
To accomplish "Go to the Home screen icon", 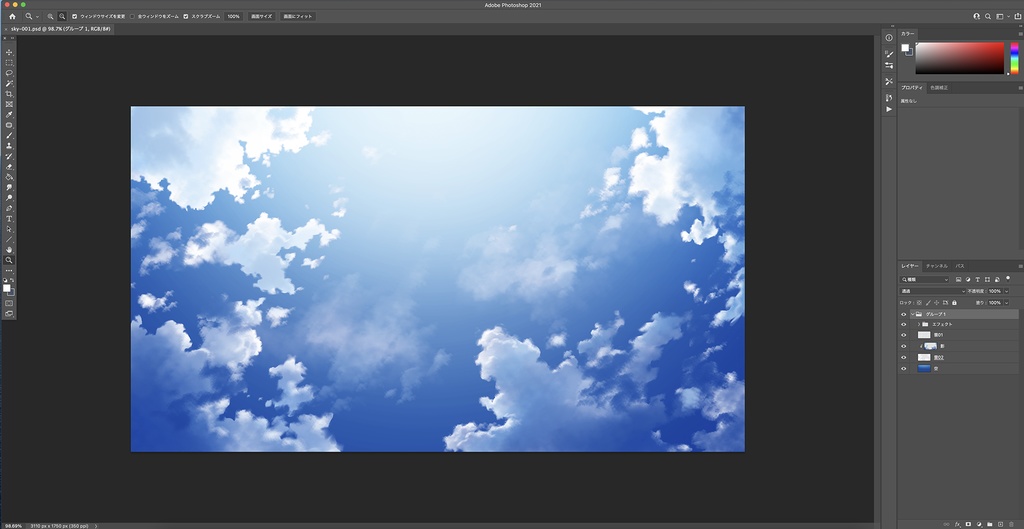I will point(12,16).
